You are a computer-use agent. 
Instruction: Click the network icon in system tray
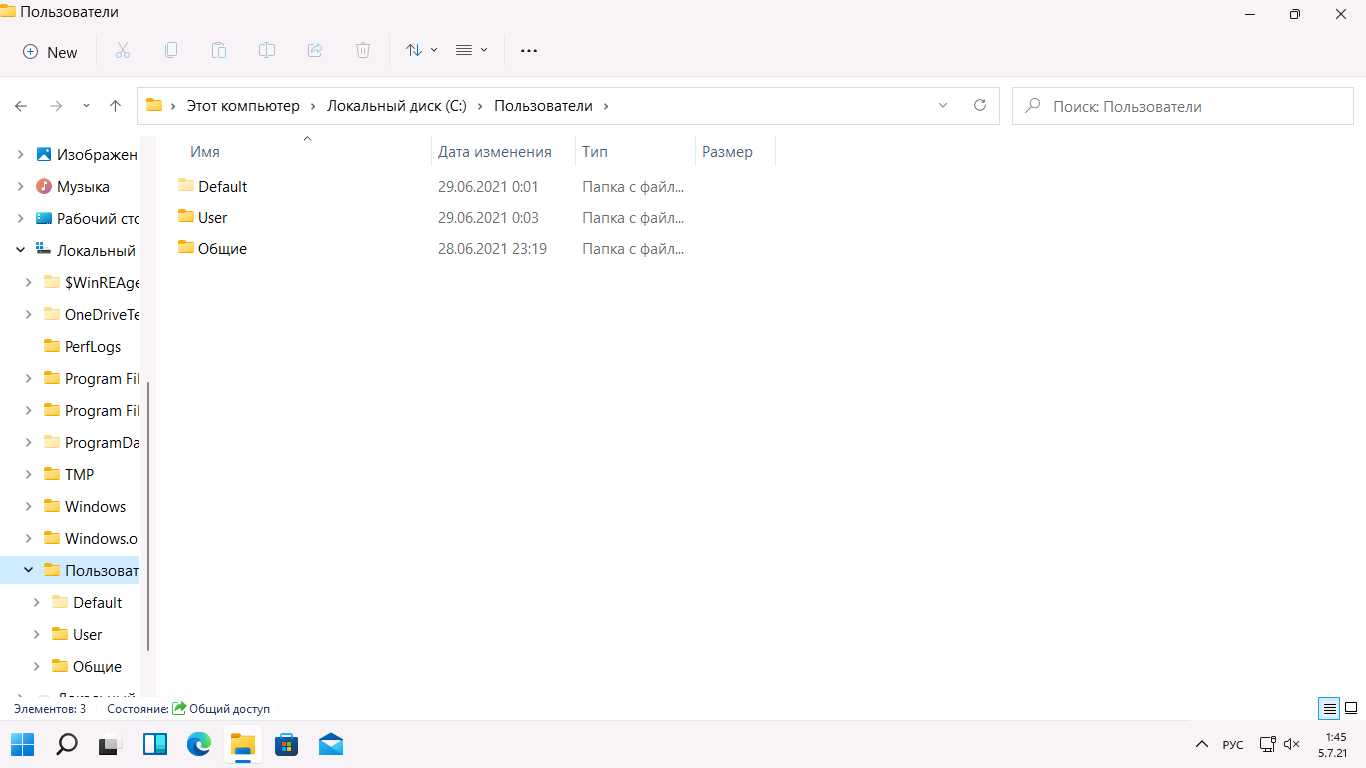1267,744
